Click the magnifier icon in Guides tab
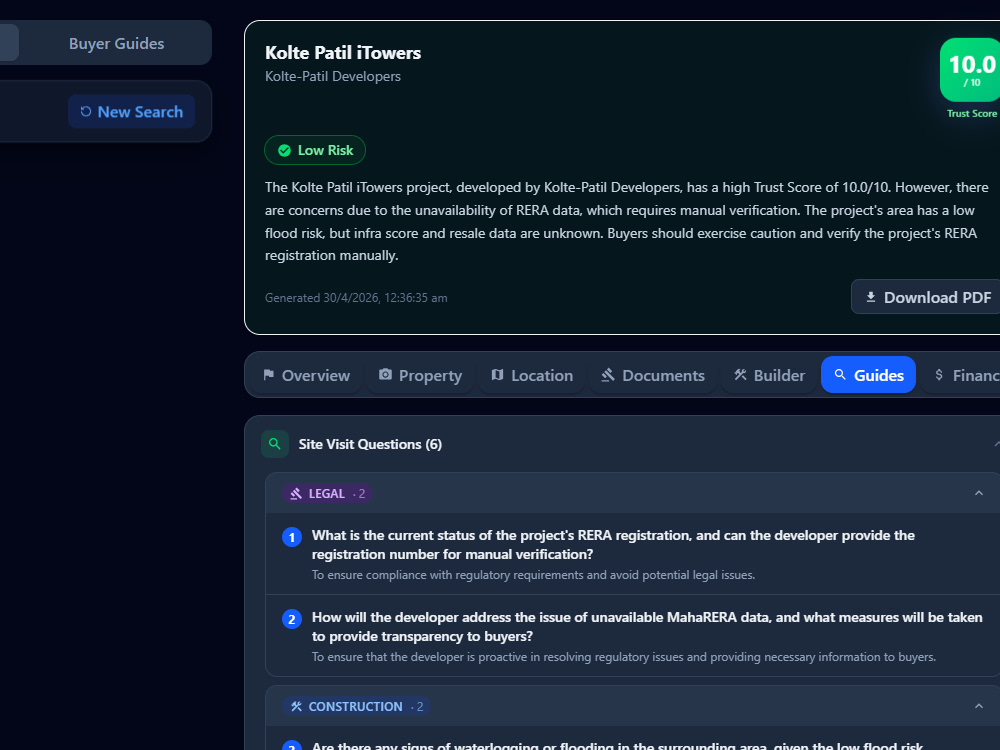Image resolution: width=1000 pixels, height=750 pixels. coord(841,374)
